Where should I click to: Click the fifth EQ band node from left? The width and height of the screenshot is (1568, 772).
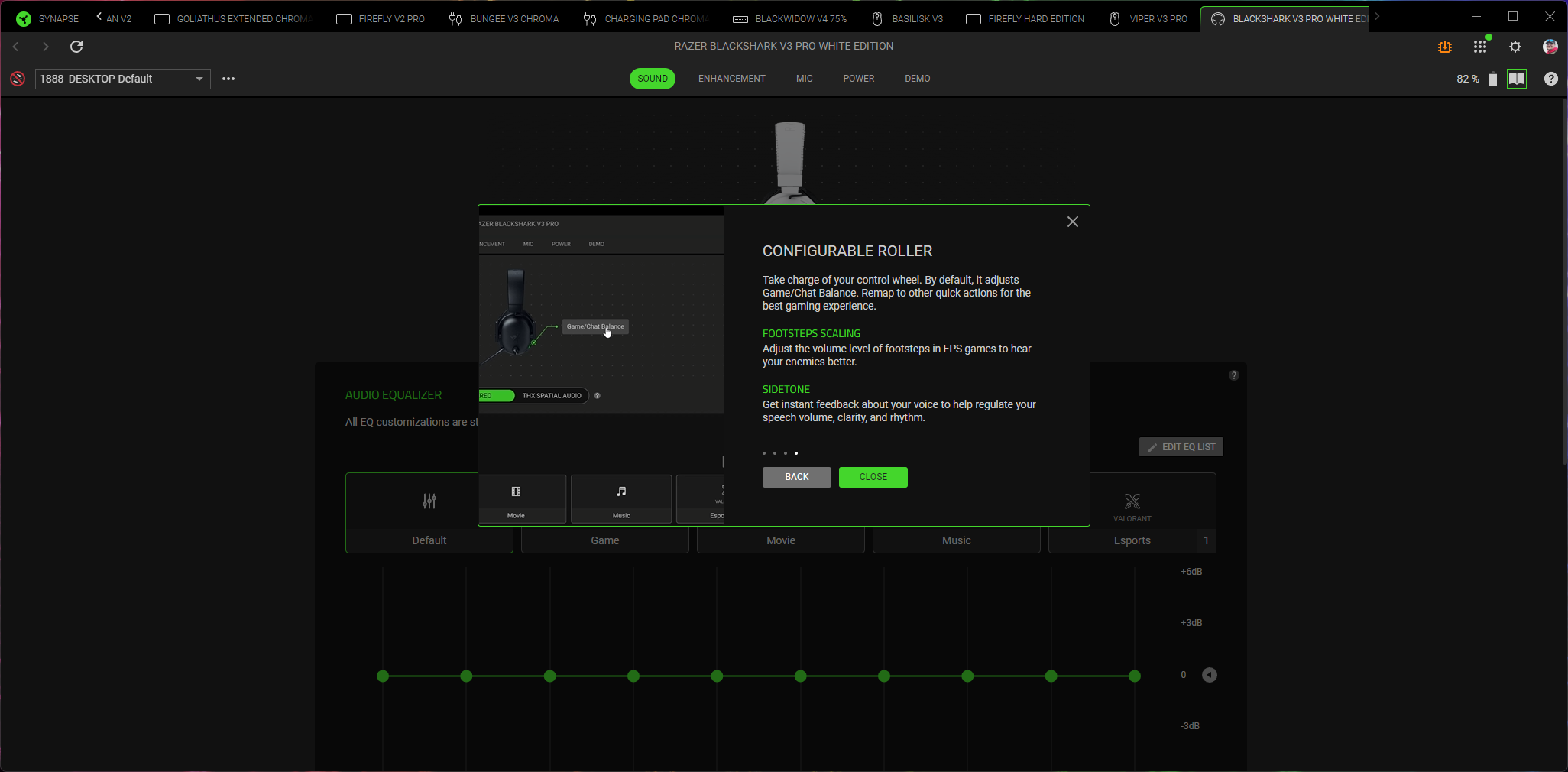[717, 676]
